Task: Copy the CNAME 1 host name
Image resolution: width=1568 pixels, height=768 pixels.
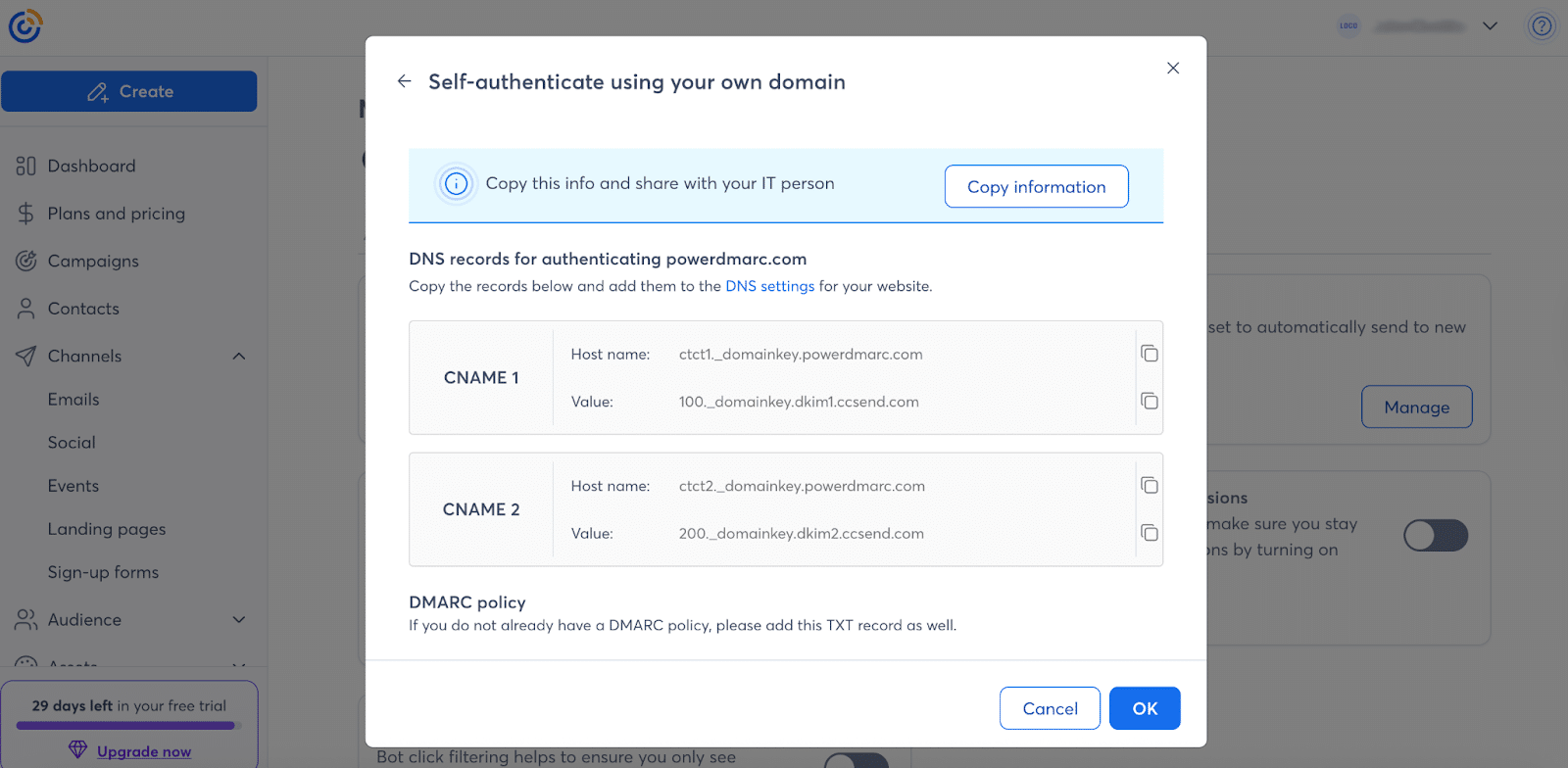Action: pos(1150,354)
